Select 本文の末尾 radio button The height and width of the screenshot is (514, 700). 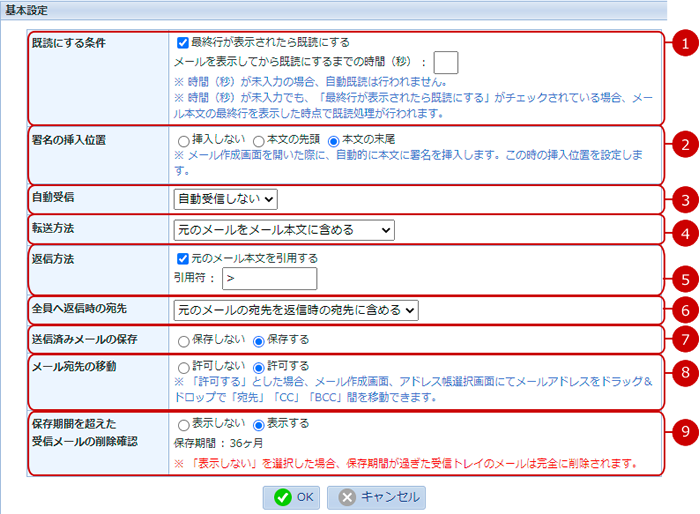[333, 142]
